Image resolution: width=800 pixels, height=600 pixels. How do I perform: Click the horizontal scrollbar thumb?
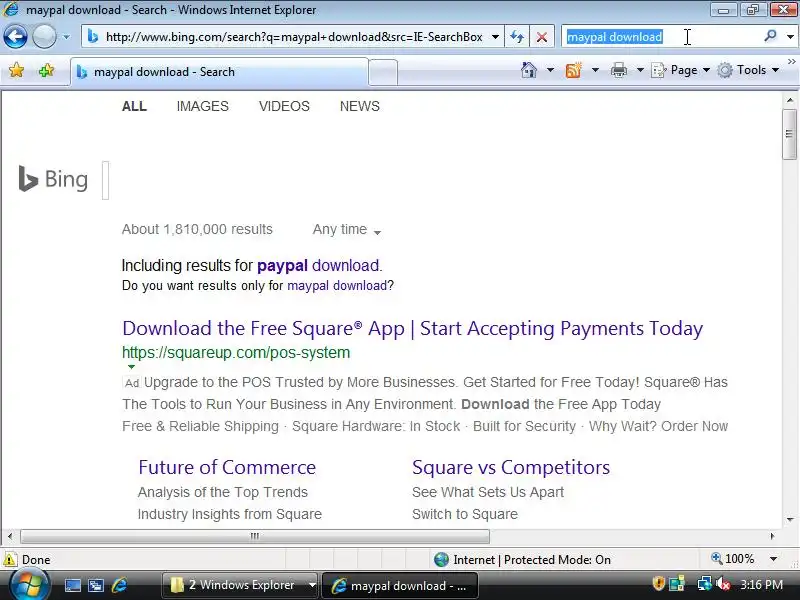click(x=255, y=536)
